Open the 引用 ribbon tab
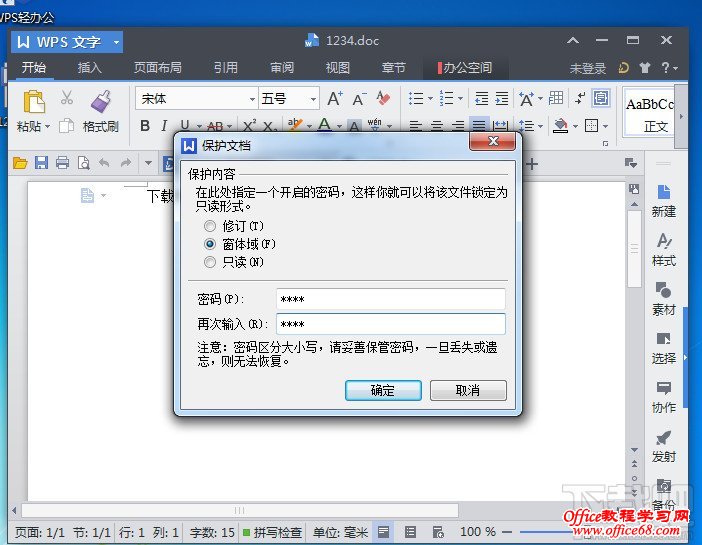 point(226,68)
